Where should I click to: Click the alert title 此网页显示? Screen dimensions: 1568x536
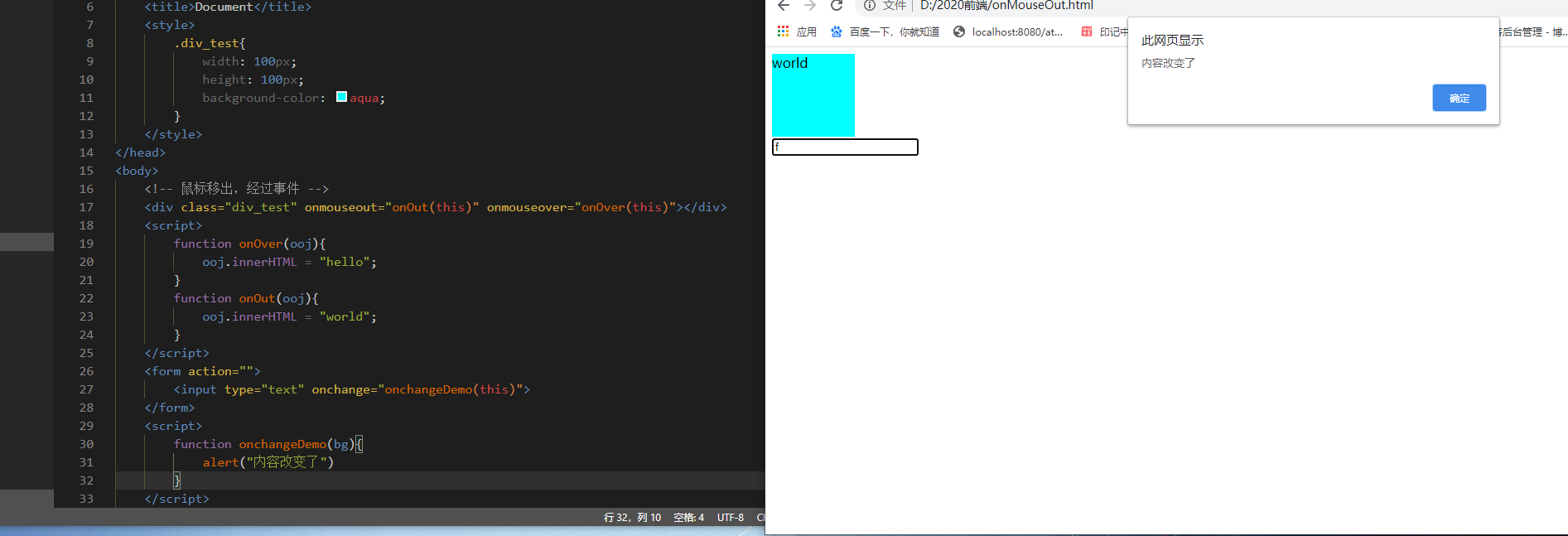click(1172, 40)
